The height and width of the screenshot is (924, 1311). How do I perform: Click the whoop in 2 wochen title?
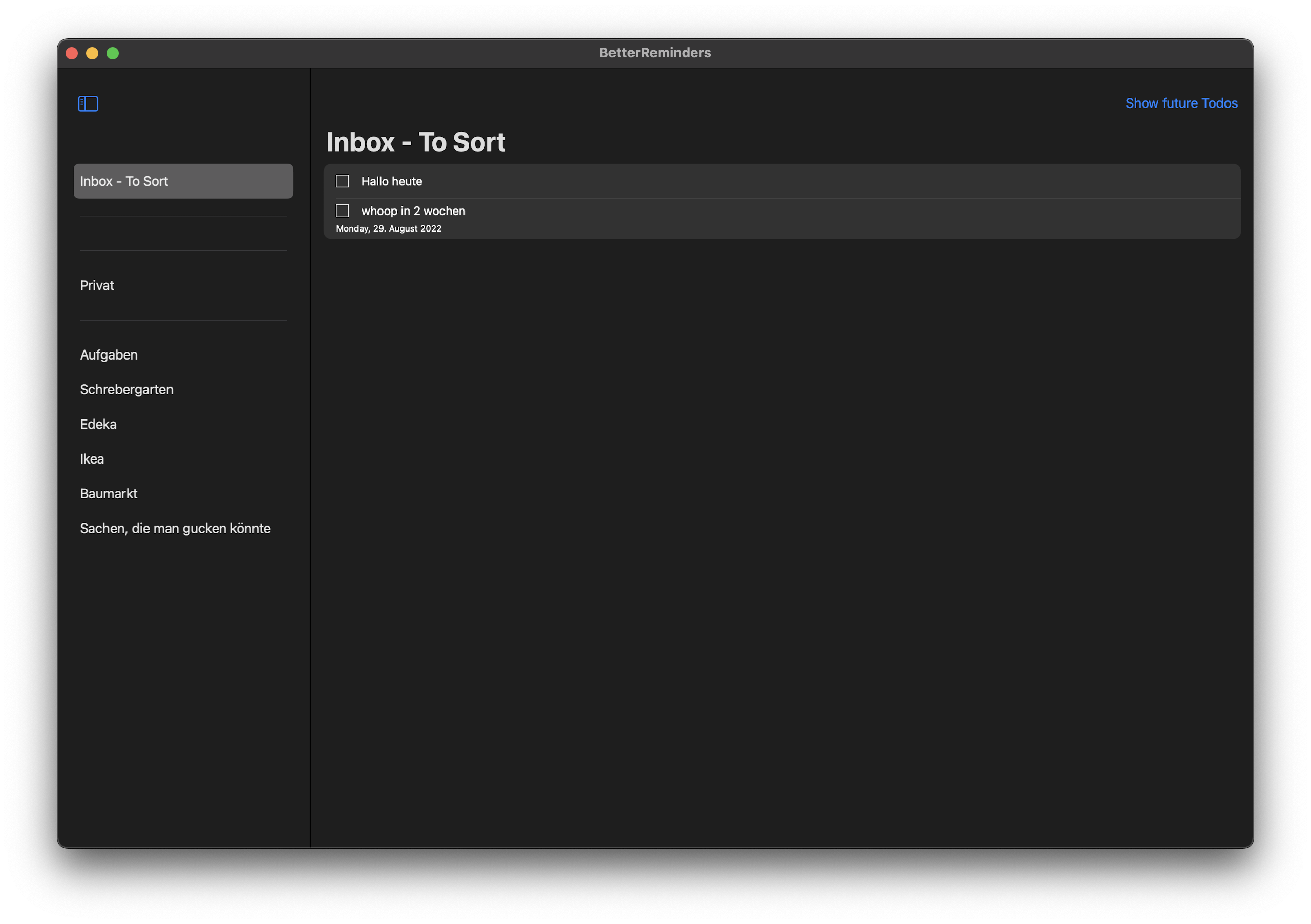point(413,211)
